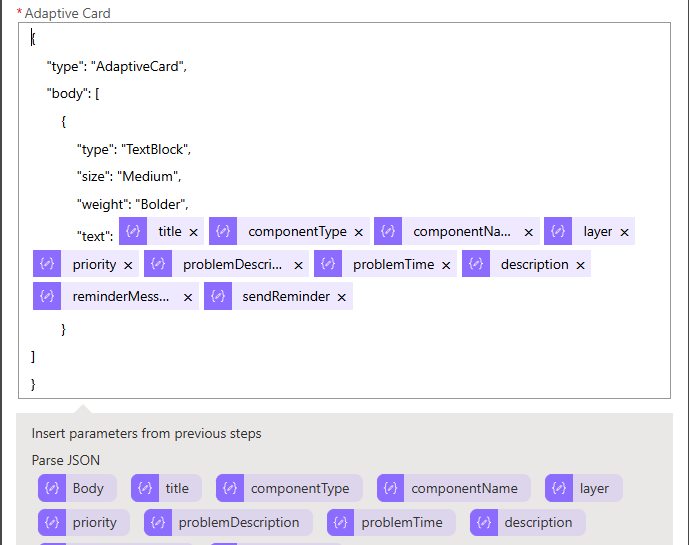The height and width of the screenshot is (545, 689).
Task: Insert the Body parameter from Parse JSON
Action: [x=77, y=489]
